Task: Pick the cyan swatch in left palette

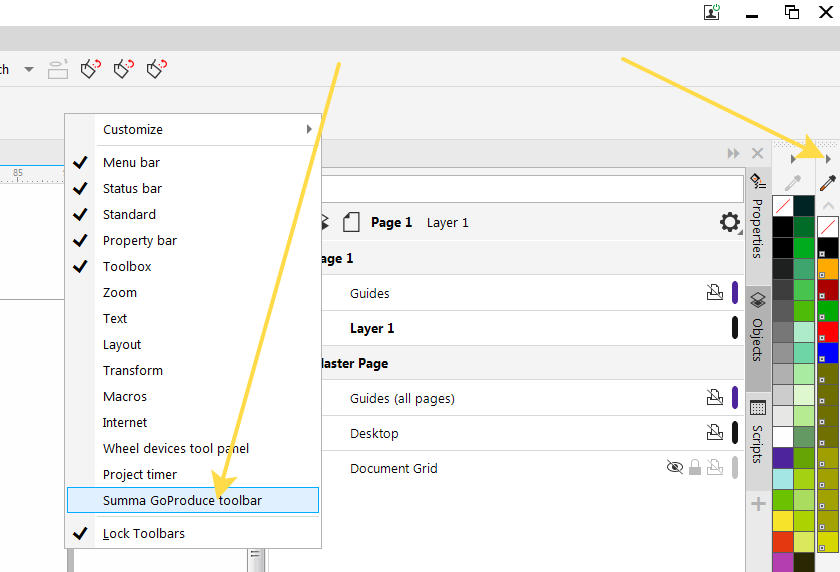Action: coord(783,479)
